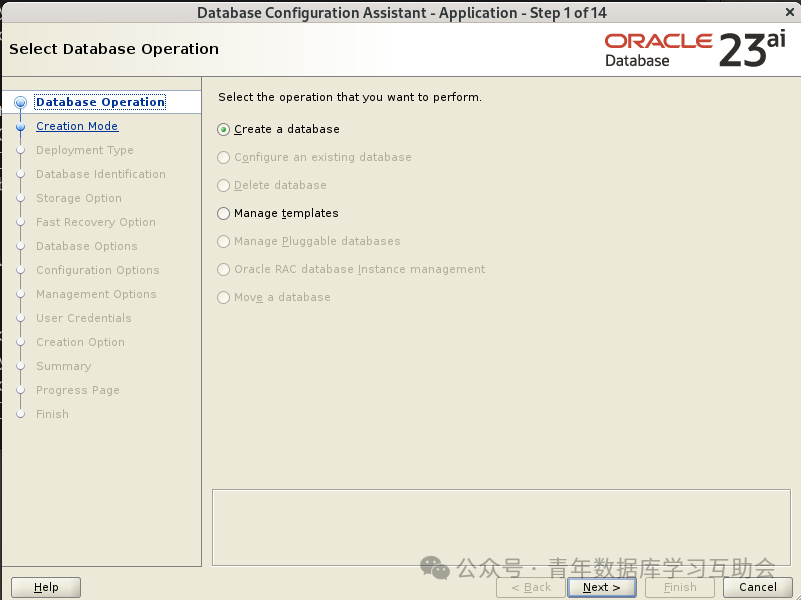Click the Select Database Operation heading
The height and width of the screenshot is (600, 801).
pyautogui.click(x=114, y=49)
